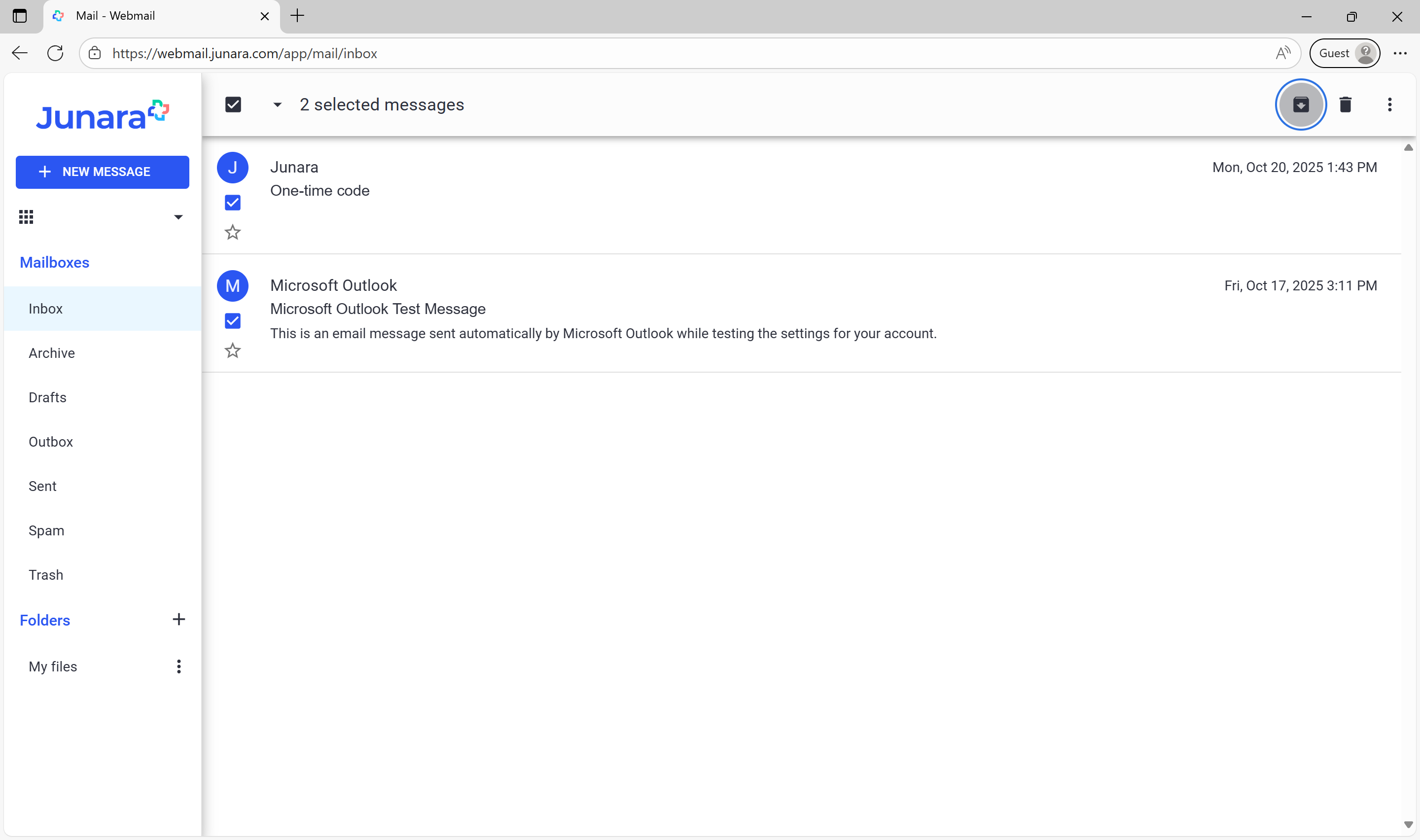
Task: Close the Mail - Webmail tab
Action: 264,16
